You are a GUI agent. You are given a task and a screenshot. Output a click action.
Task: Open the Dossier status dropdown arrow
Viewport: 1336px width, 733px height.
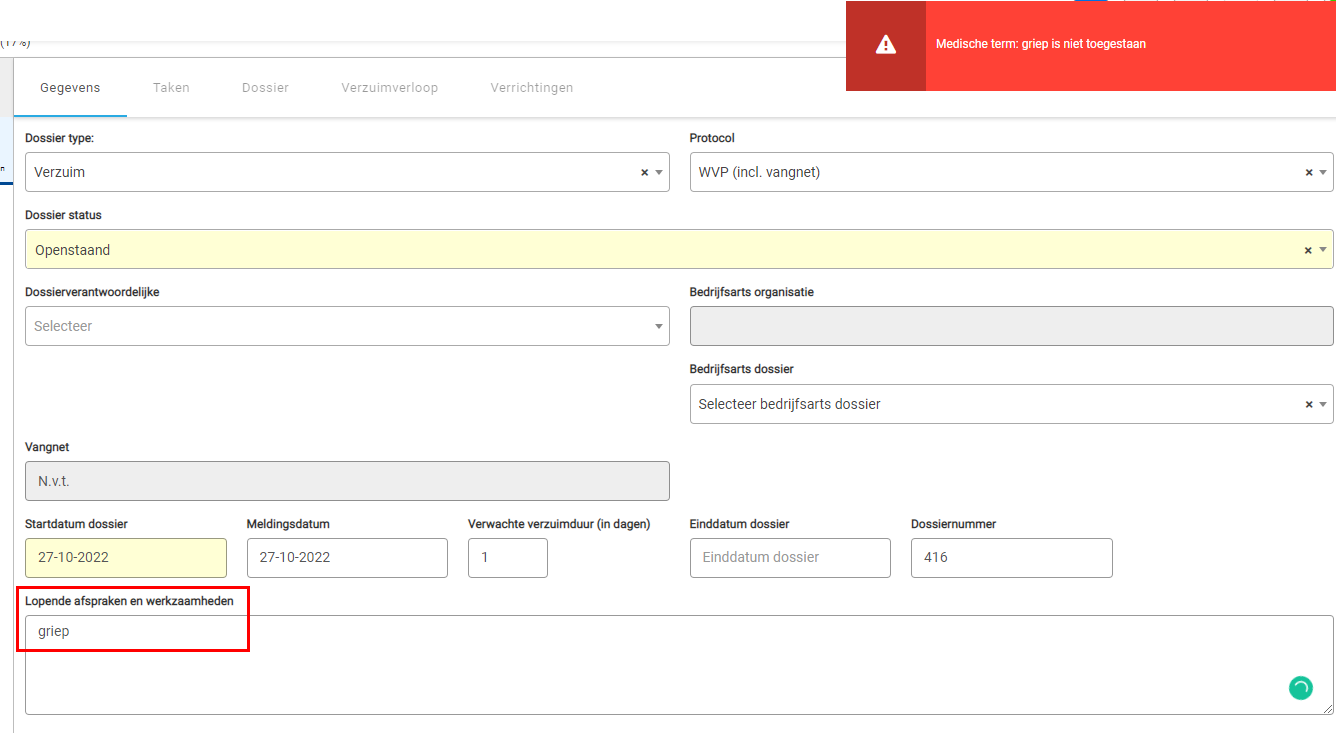click(x=1323, y=250)
